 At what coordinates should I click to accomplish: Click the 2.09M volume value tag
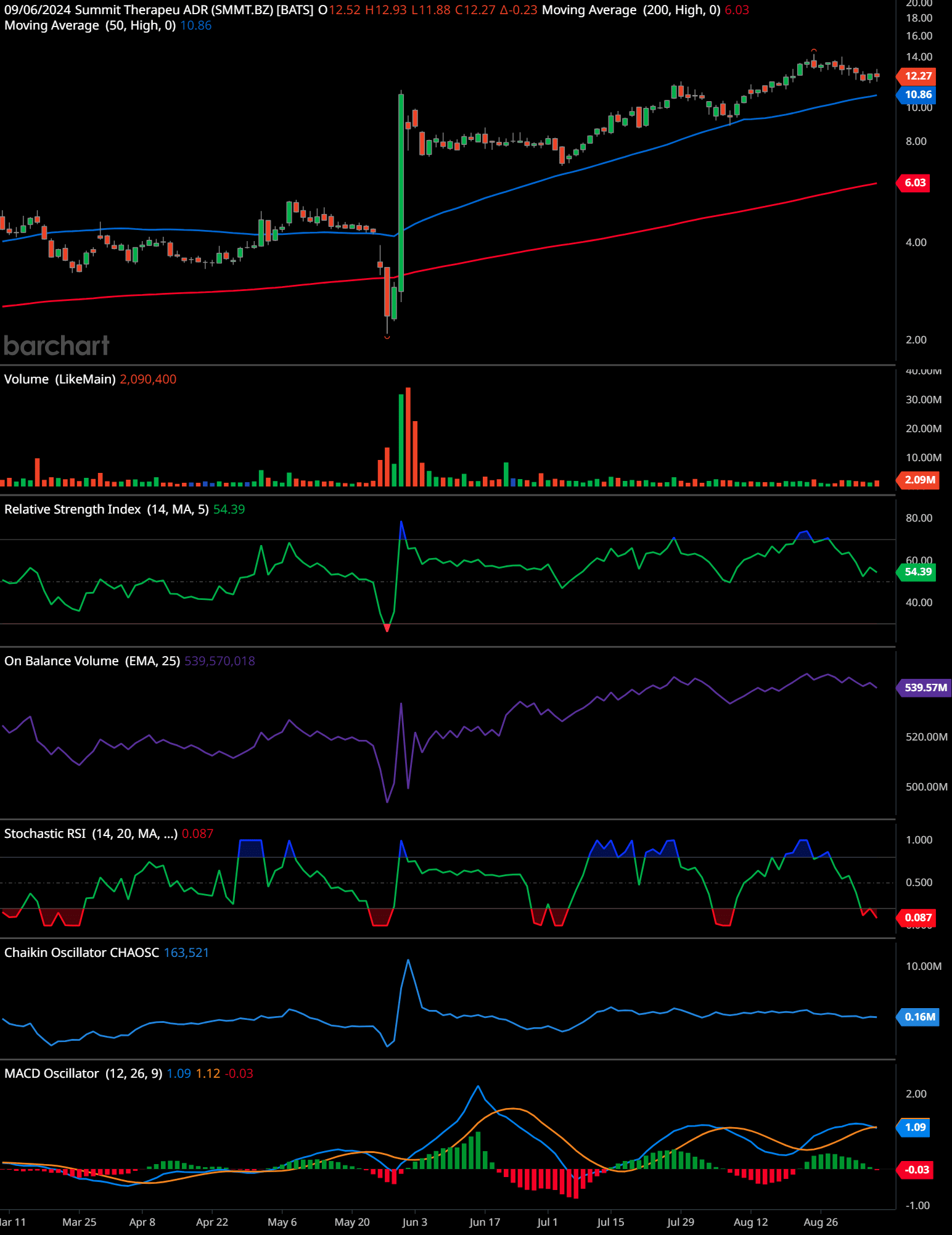click(919, 480)
